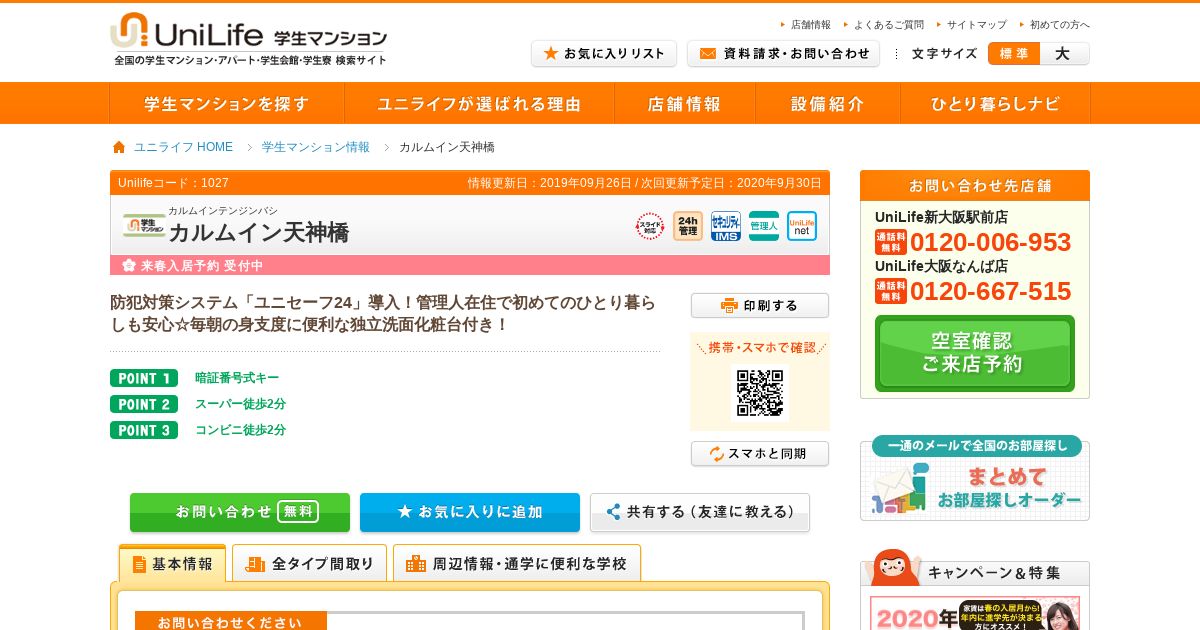The width and height of the screenshot is (1200, 630).
Task: Click UniLife大阪なんば店 store name
Action: pyautogui.click(x=941, y=266)
